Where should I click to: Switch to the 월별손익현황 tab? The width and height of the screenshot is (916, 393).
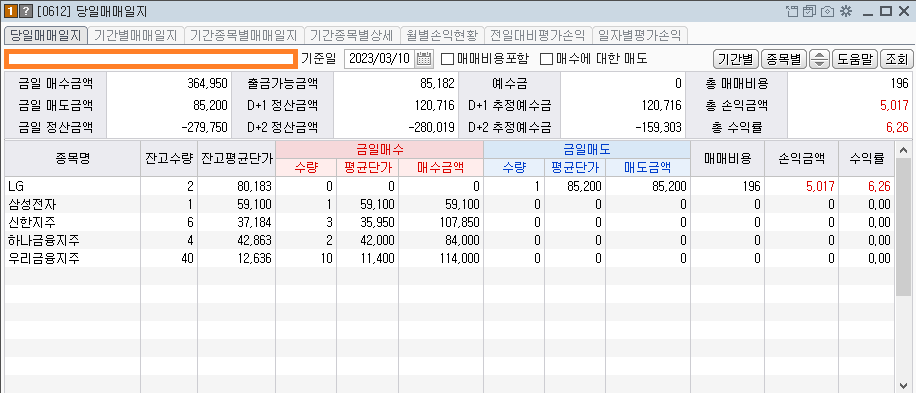coord(442,35)
